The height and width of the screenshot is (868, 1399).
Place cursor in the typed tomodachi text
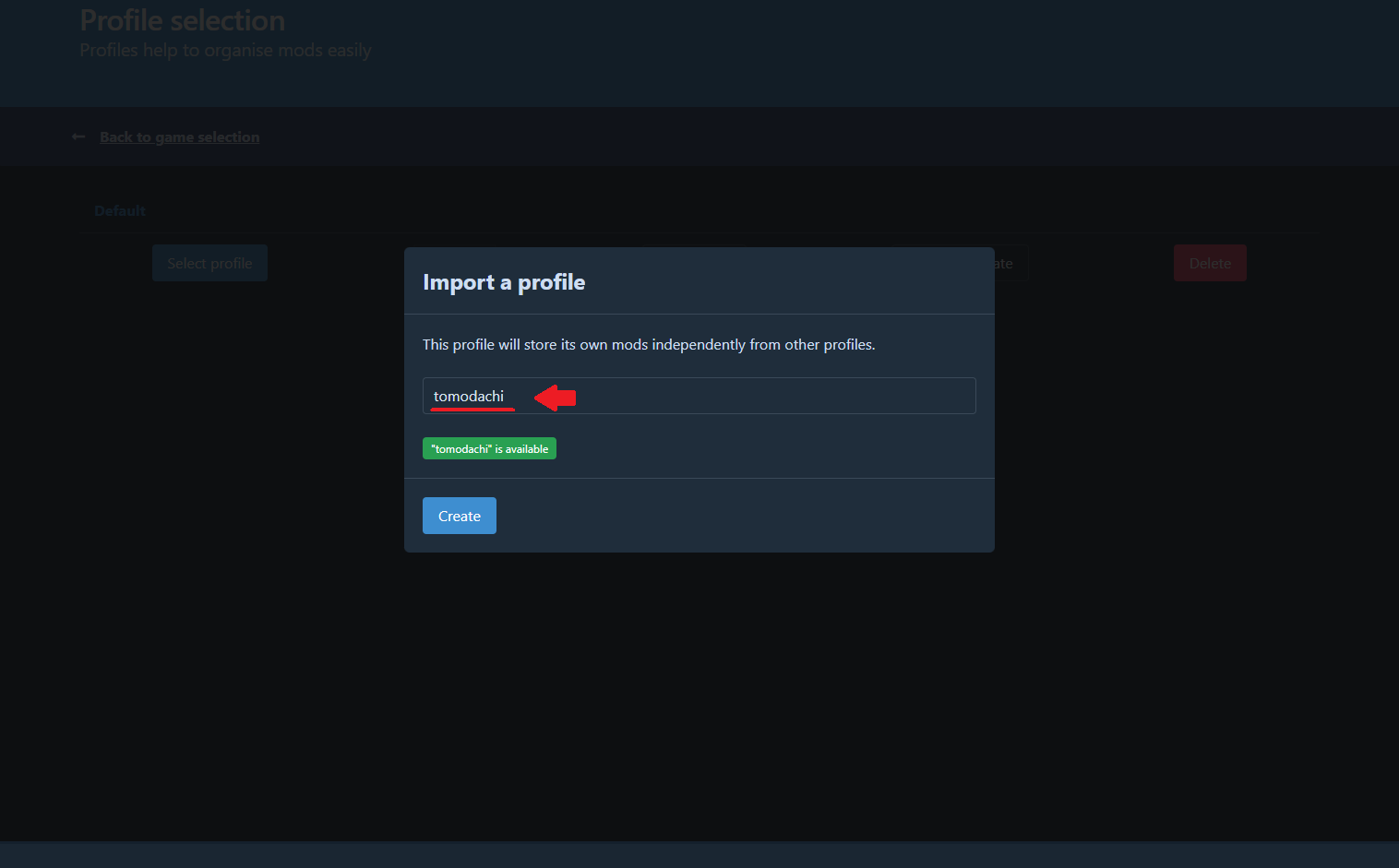tap(469, 396)
